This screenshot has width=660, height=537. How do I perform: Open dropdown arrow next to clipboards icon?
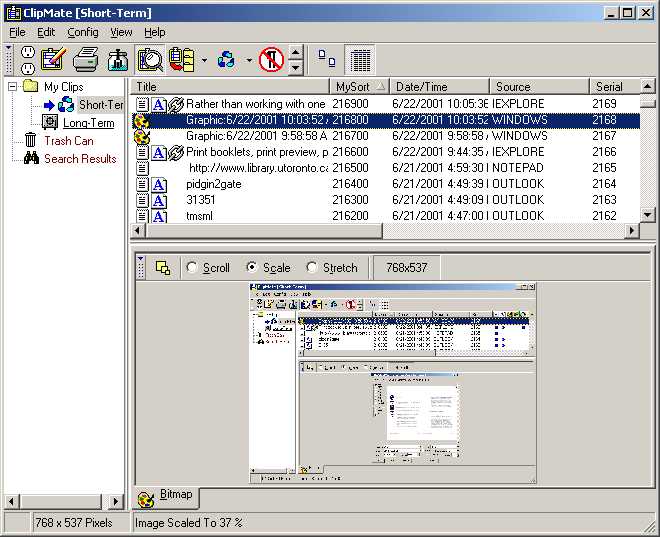click(204, 60)
